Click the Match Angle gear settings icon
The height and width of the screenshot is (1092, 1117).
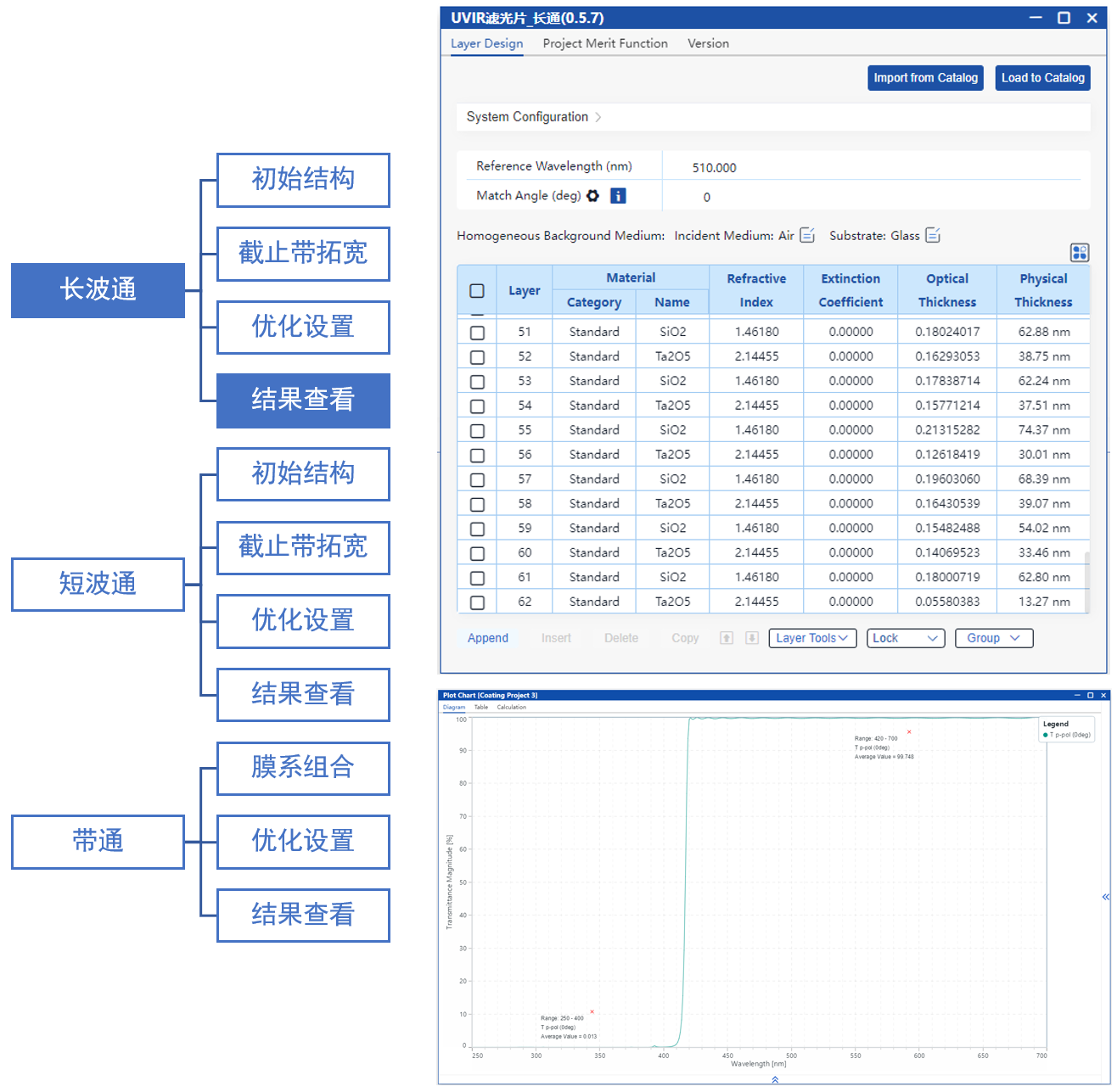pyautogui.click(x=592, y=196)
